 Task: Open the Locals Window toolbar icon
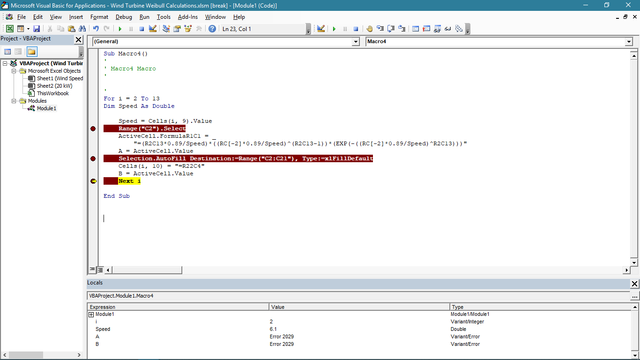pyautogui.click(x=415, y=29)
